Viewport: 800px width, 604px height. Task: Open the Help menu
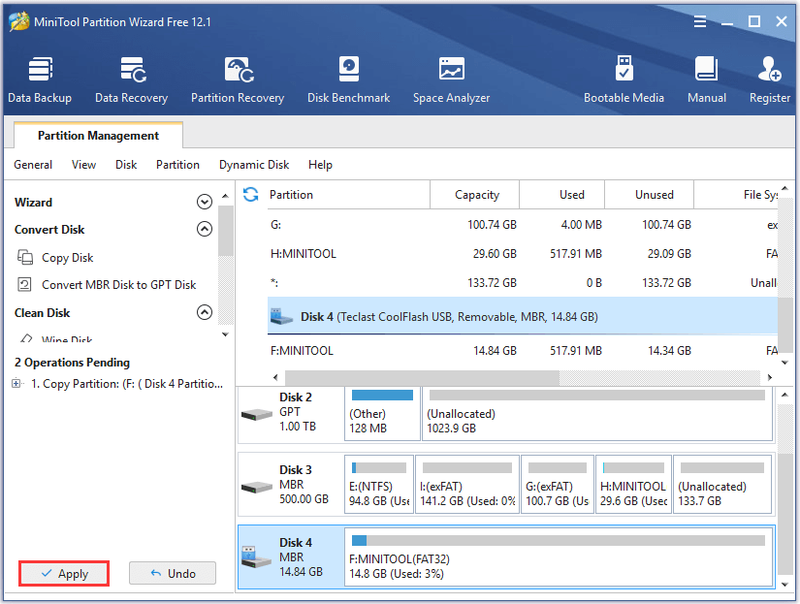pyautogui.click(x=320, y=165)
